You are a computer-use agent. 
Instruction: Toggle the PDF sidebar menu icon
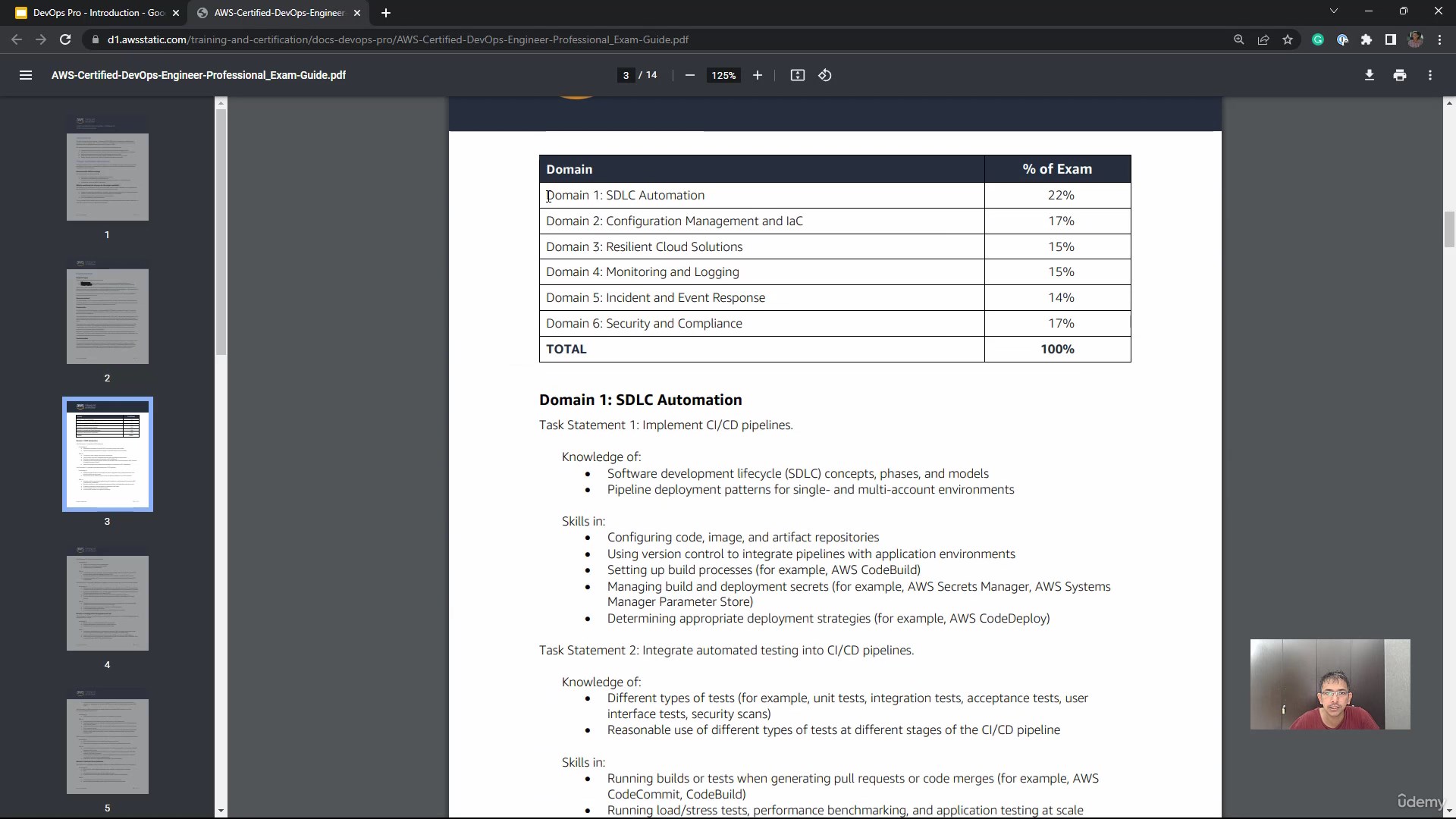(x=25, y=75)
